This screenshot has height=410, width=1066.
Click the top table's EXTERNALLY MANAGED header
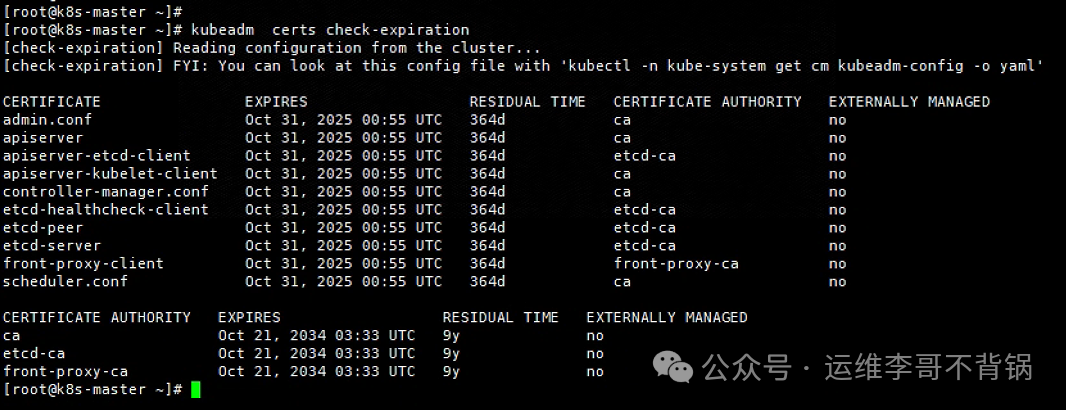point(909,102)
